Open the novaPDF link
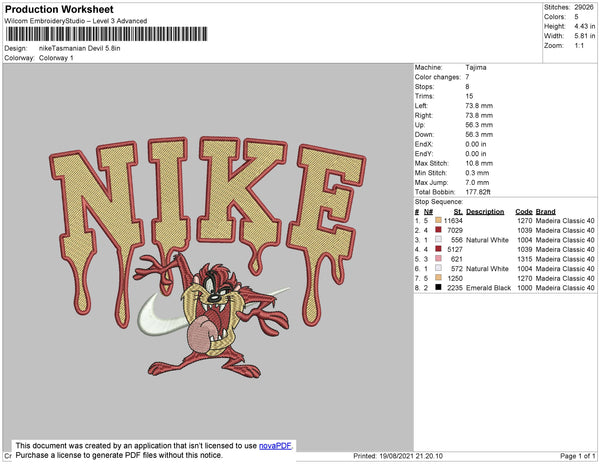Image resolution: width=600 pixels, height=464 pixels. (x=275, y=446)
